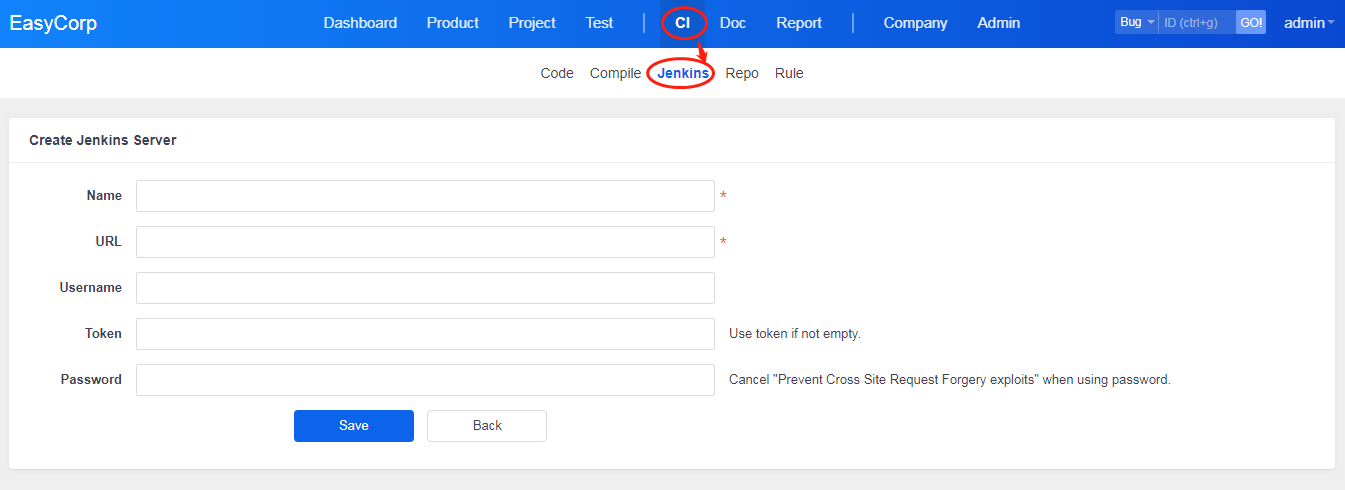This screenshot has height=490, width=1345.
Task: Go to the Product section
Action: pos(452,23)
